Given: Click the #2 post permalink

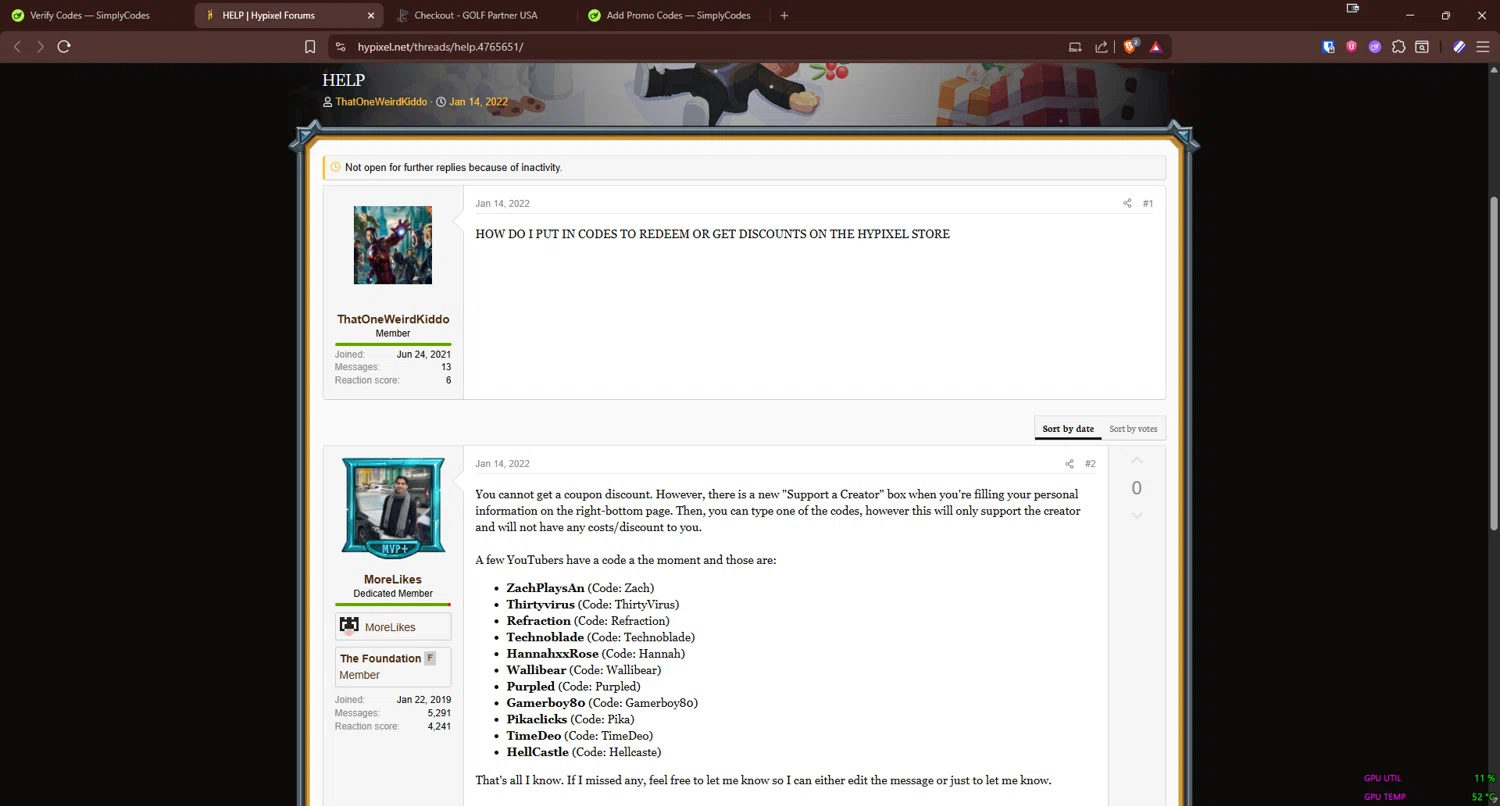Looking at the screenshot, I should click(x=1090, y=464).
